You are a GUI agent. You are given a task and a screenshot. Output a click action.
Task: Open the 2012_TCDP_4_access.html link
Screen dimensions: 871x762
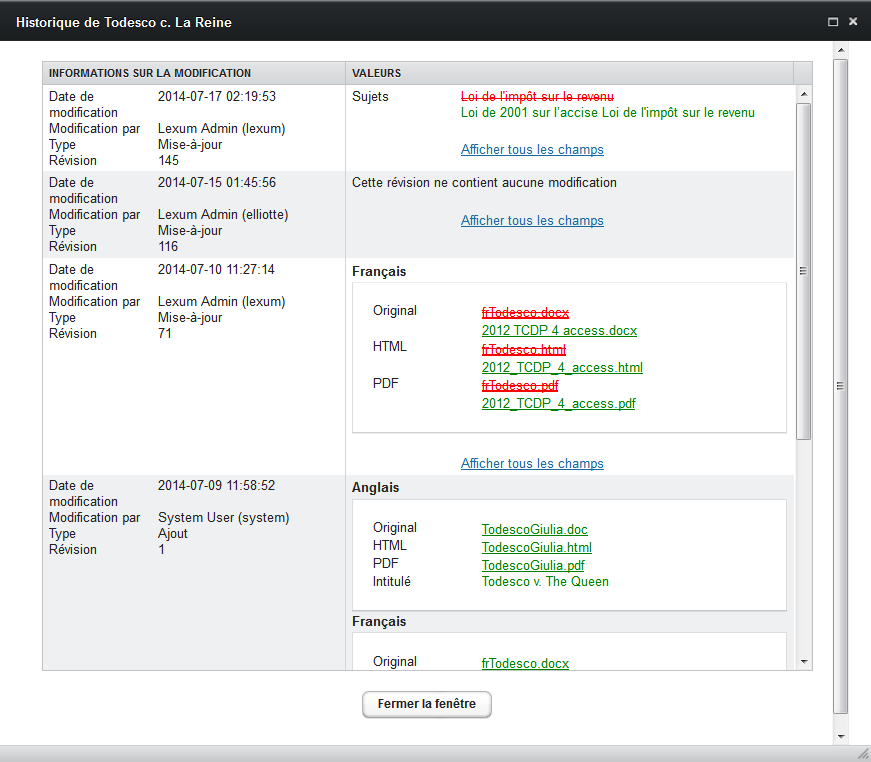[562, 368]
